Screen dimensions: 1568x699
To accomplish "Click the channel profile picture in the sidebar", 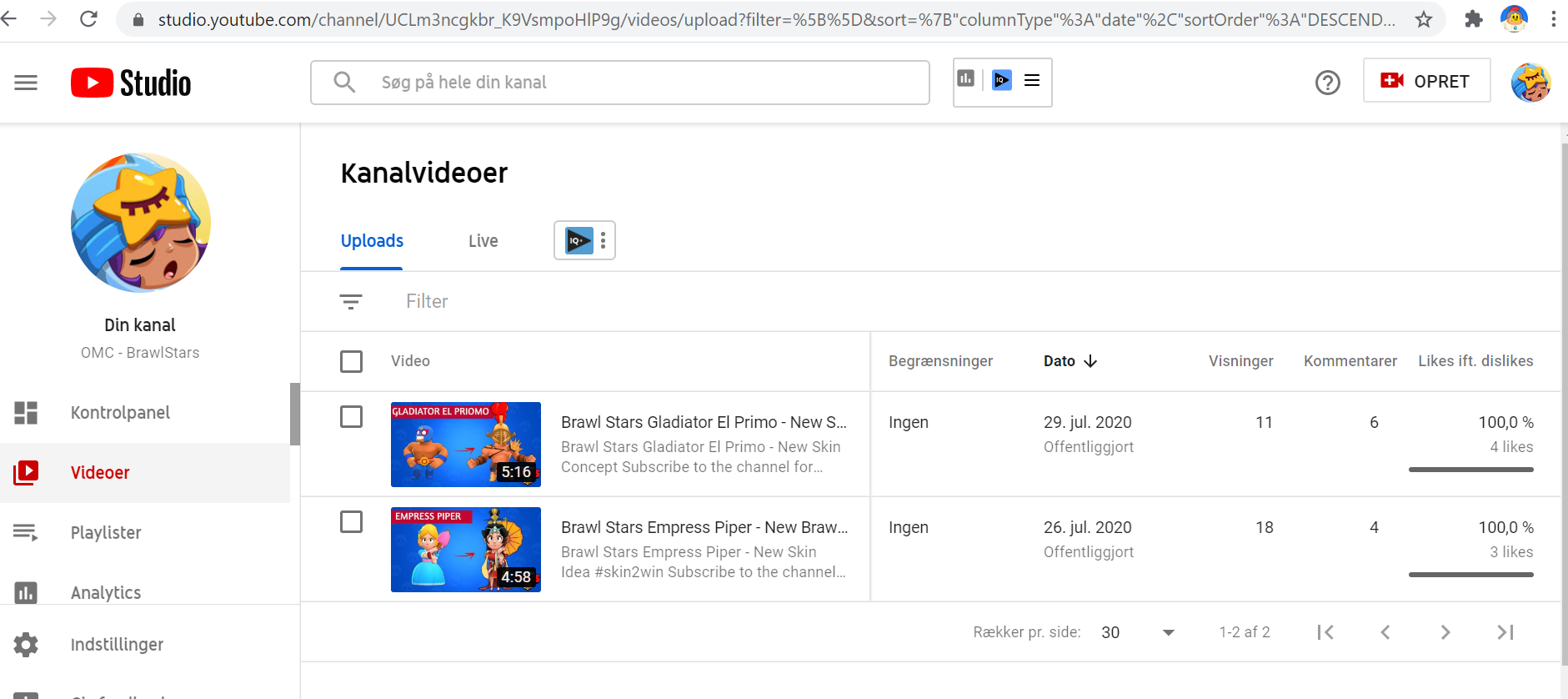I will click(141, 223).
